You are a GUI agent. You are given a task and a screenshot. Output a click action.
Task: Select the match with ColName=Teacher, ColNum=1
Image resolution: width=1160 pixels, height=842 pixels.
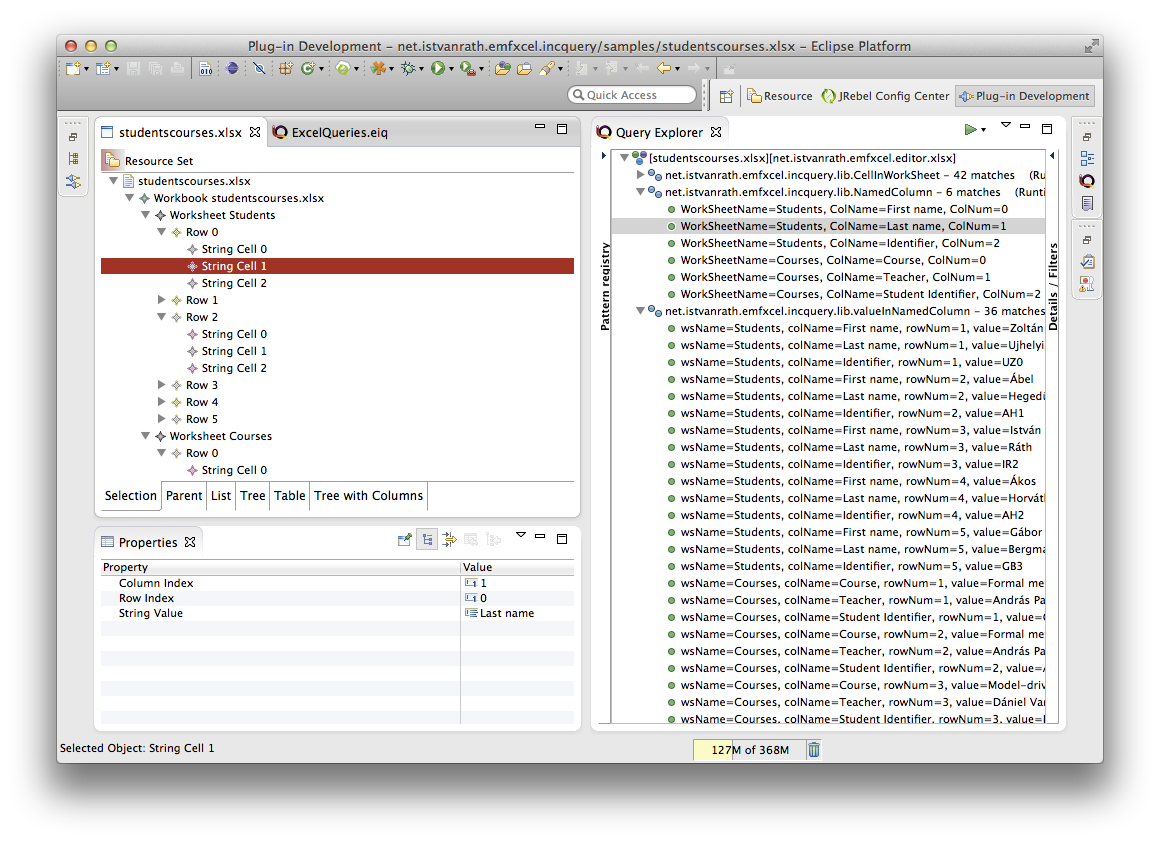(x=835, y=277)
